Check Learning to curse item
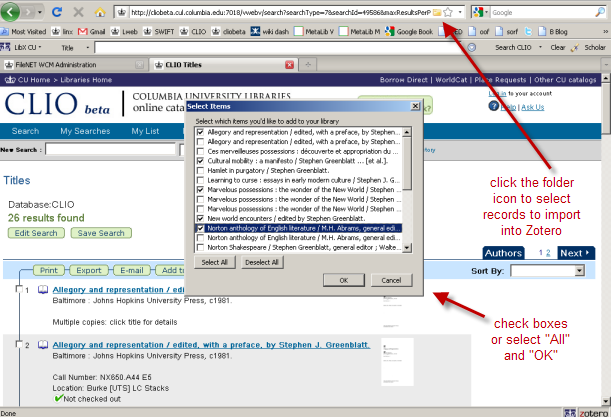The height and width of the screenshot is (417, 611). tap(200, 180)
